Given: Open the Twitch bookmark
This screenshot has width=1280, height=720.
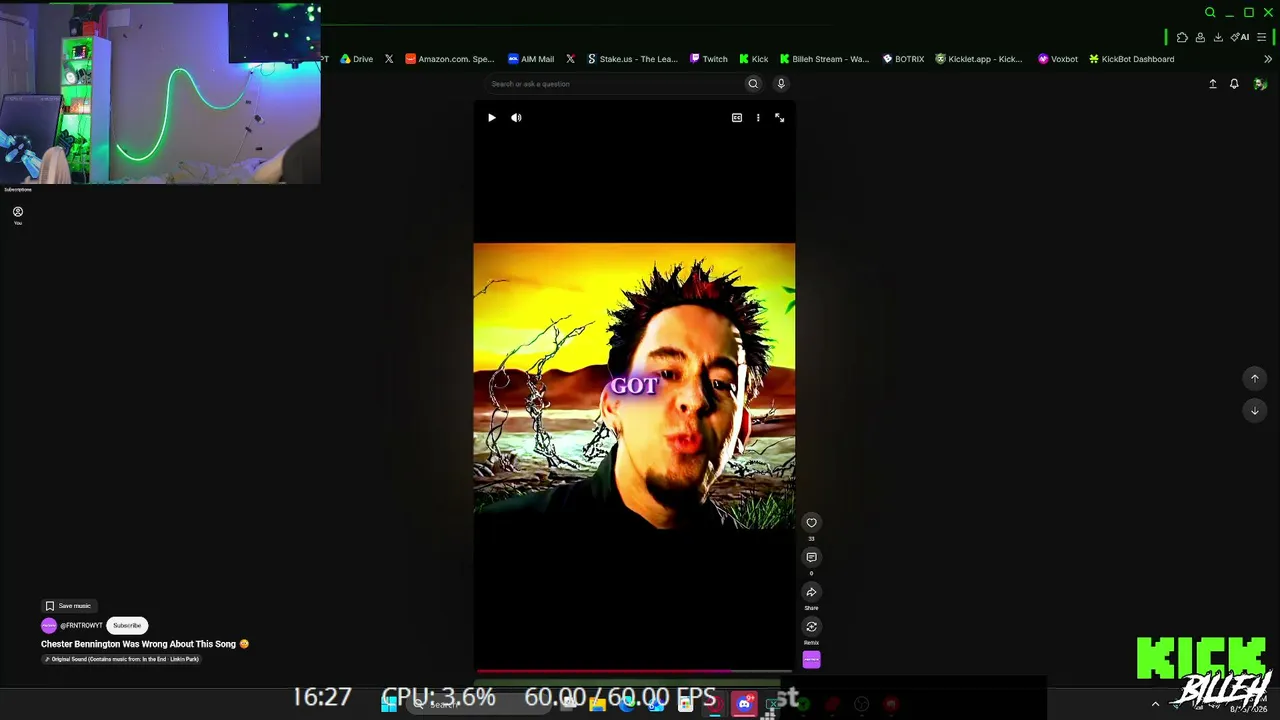Looking at the screenshot, I should tap(709, 59).
